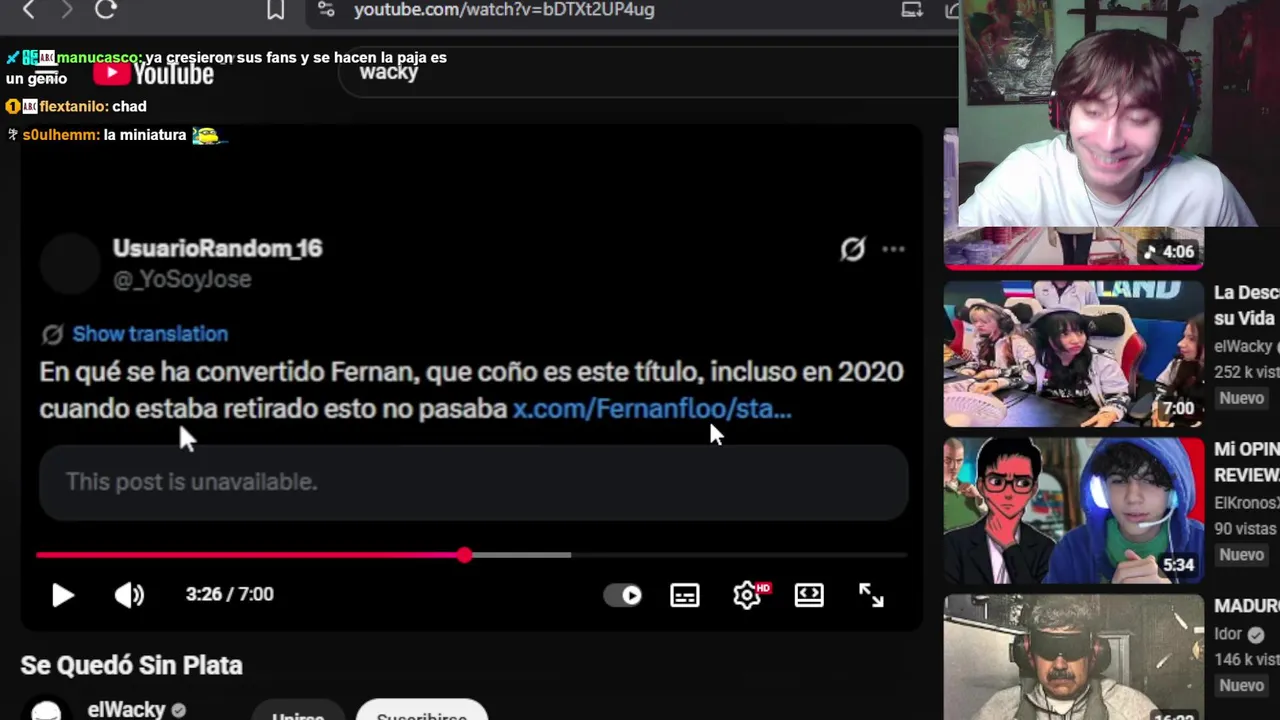
Task: Open the 7:00 recommended video thumbnail
Action: point(1073,354)
